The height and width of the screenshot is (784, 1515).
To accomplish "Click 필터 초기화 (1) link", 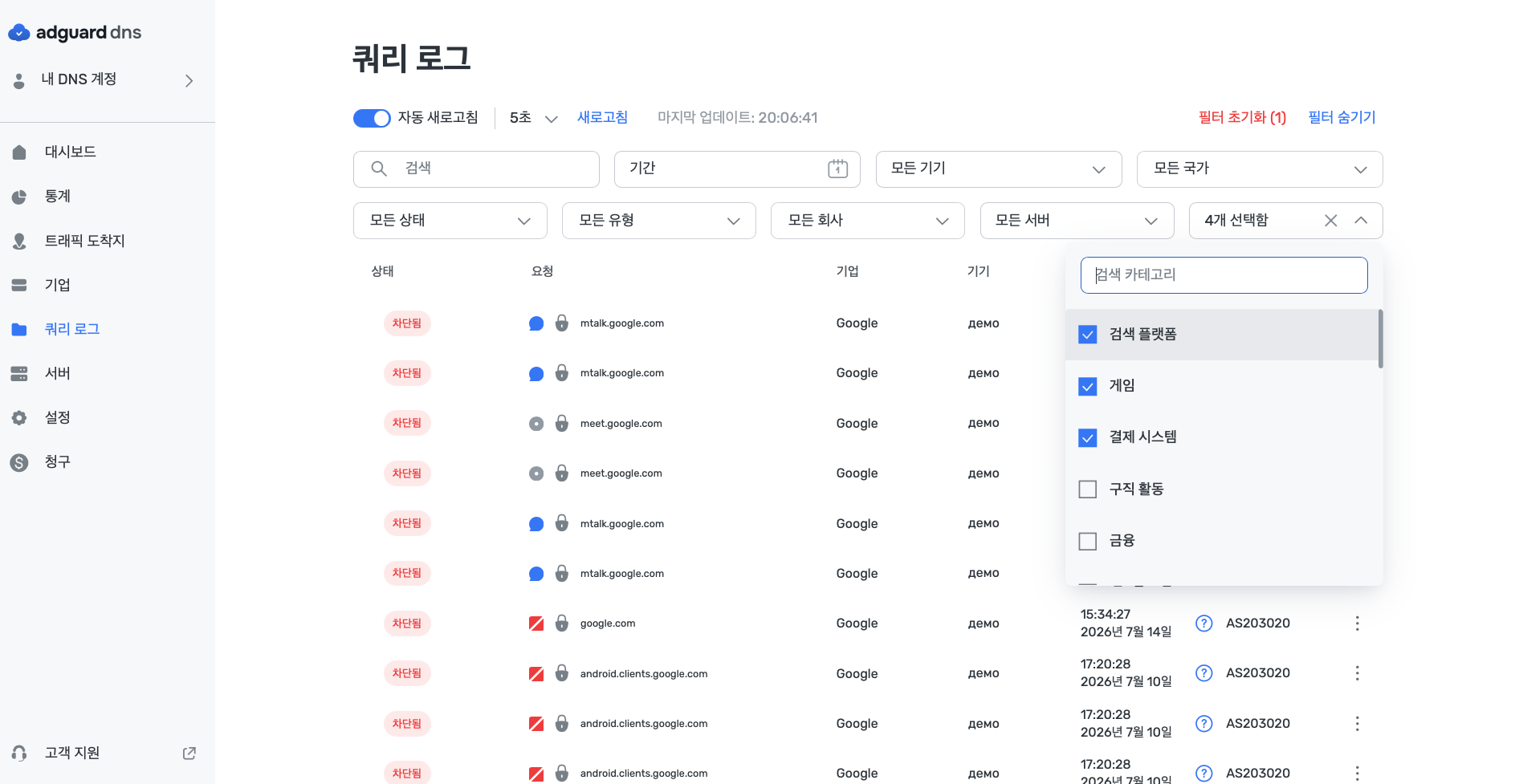I will pyautogui.click(x=1242, y=118).
